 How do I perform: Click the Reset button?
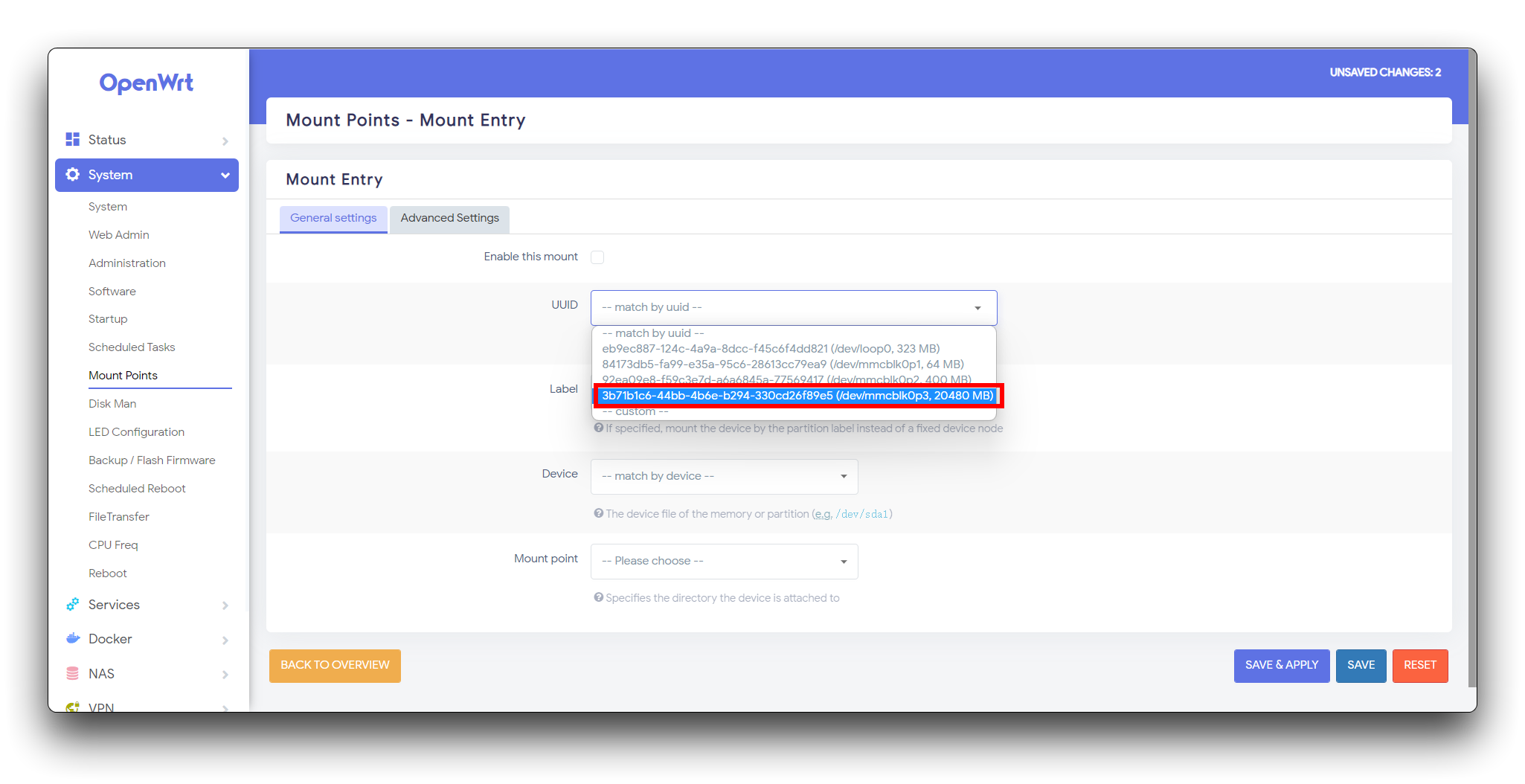click(1419, 665)
